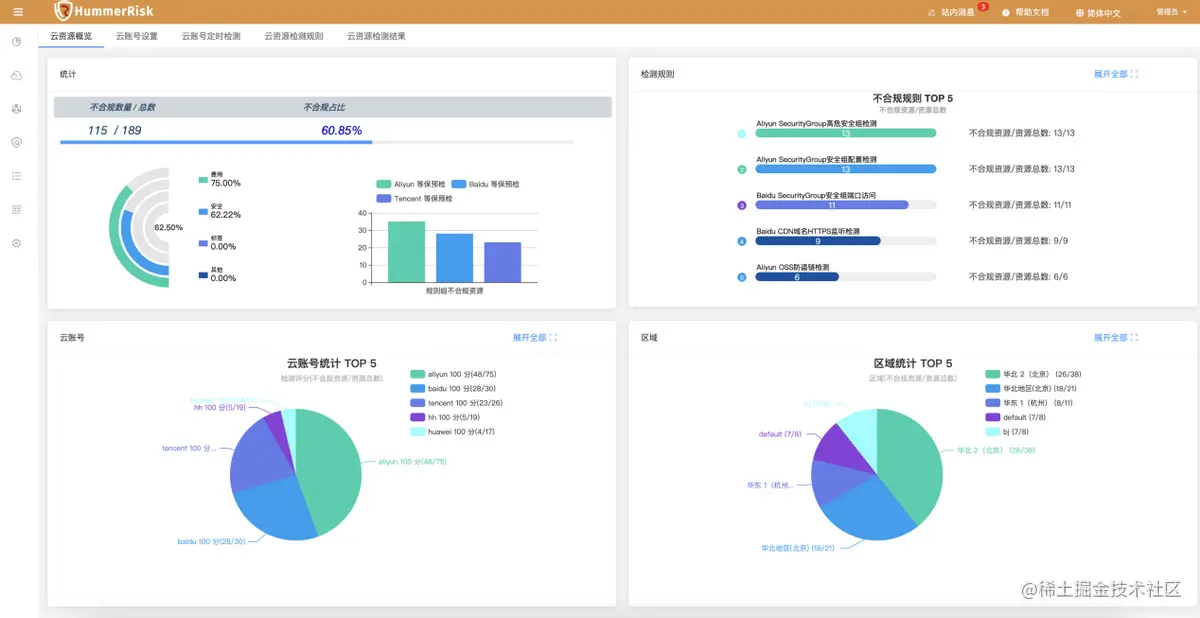Click the Aliyun OSS防盗链检测 rule bar
Viewport: 1200px width, 618px height.
[x=797, y=277]
